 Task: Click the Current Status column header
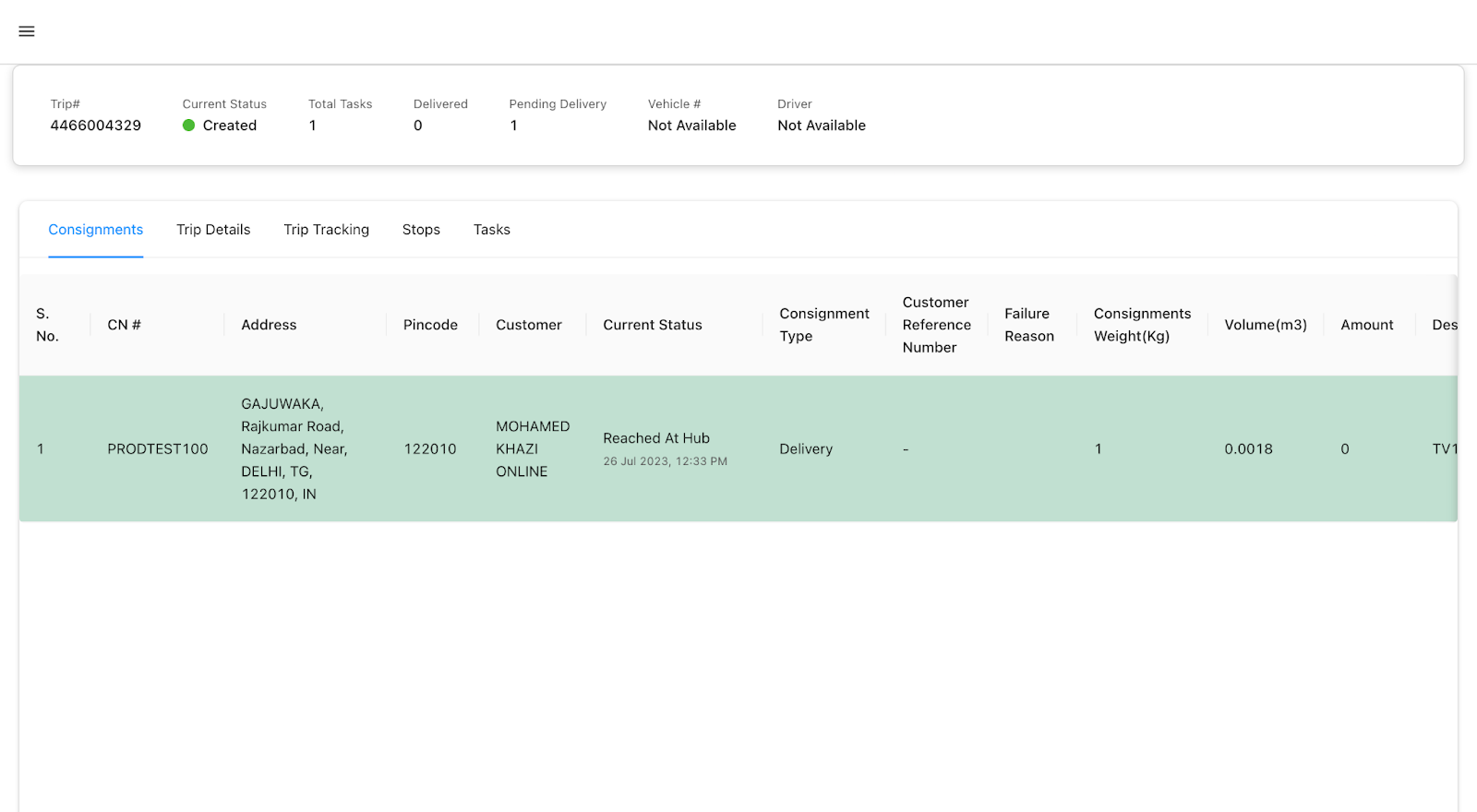click(x=653, y=325)
